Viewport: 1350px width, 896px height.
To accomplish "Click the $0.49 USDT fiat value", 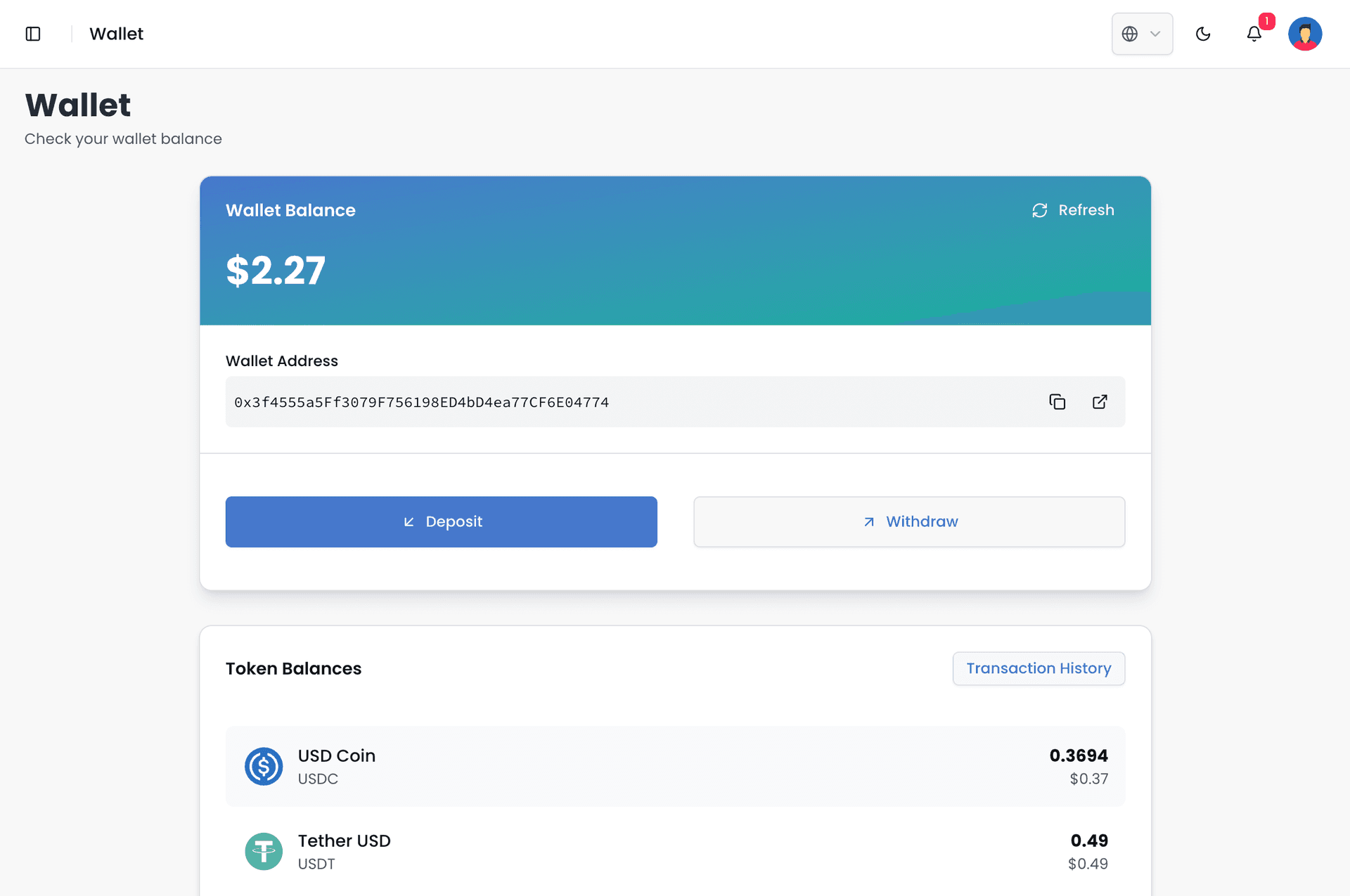I will click(x=1088, y=864).
